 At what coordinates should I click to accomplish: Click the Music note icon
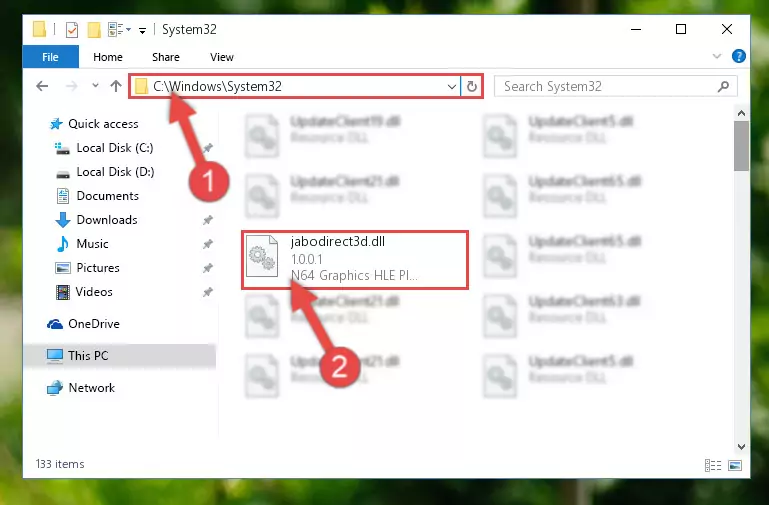(63, 244)
